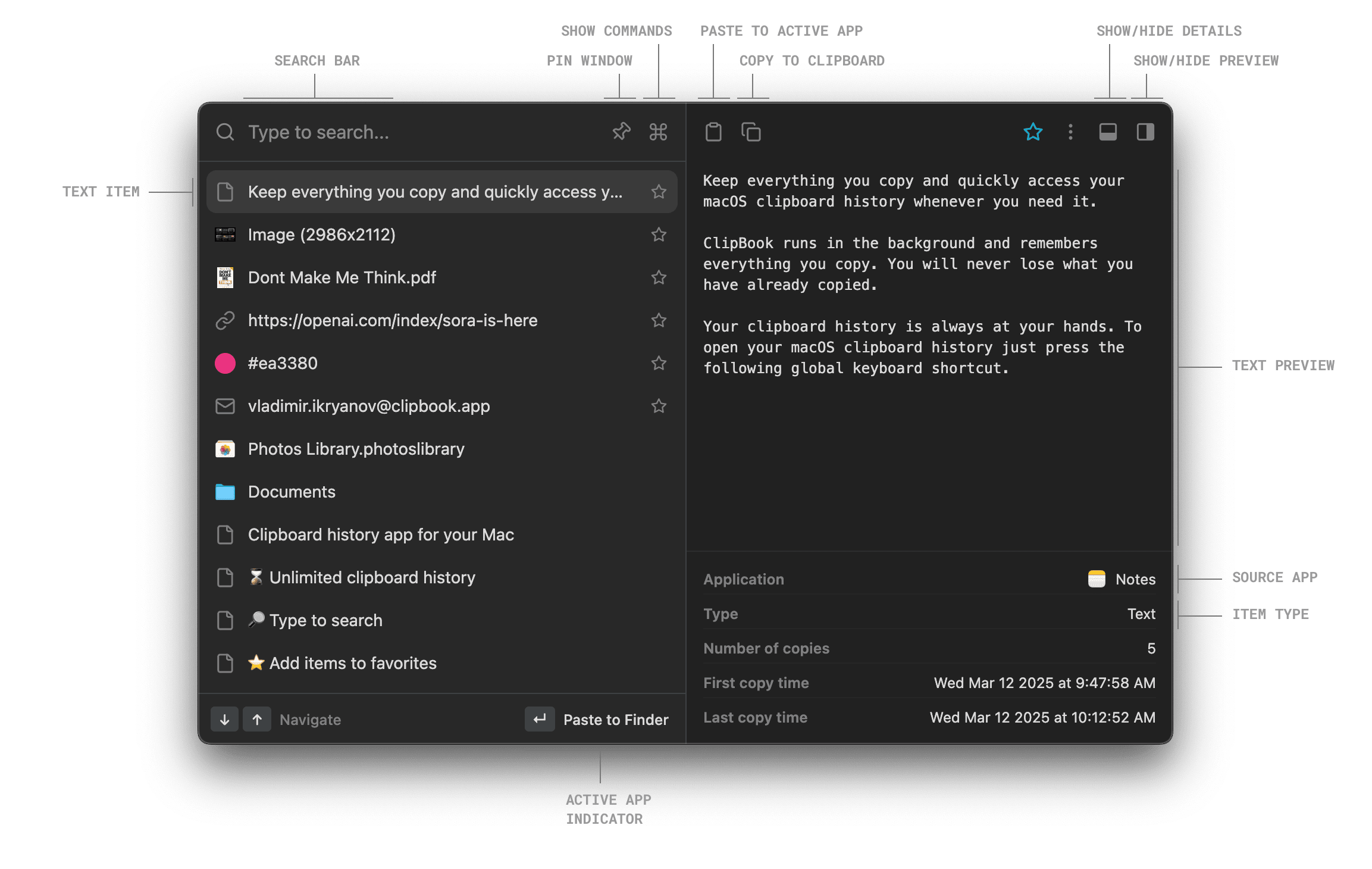This screenshot has width=1372, height=869.
Task: Open the sora-is-here OpenAI link item
Action: click(x=393, y=320)
